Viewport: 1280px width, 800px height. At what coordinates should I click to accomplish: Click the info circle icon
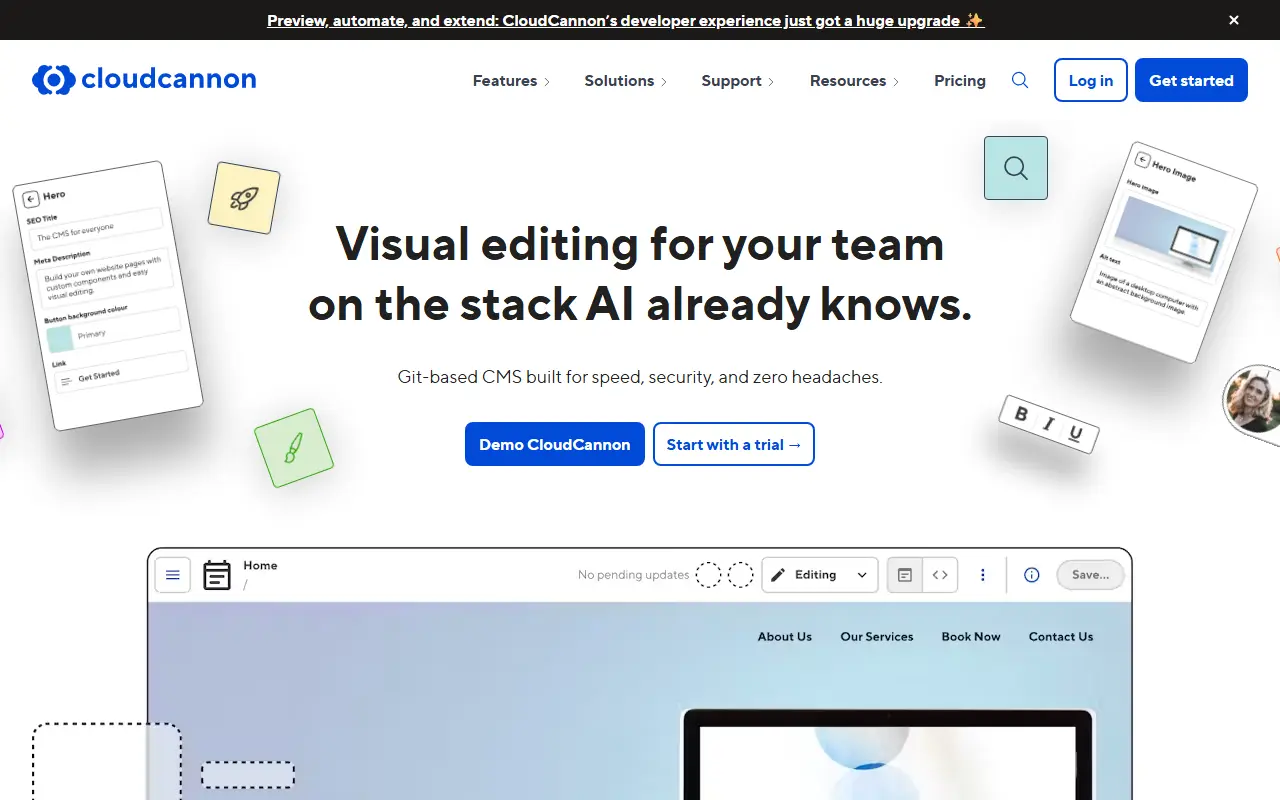(1032, 575)
